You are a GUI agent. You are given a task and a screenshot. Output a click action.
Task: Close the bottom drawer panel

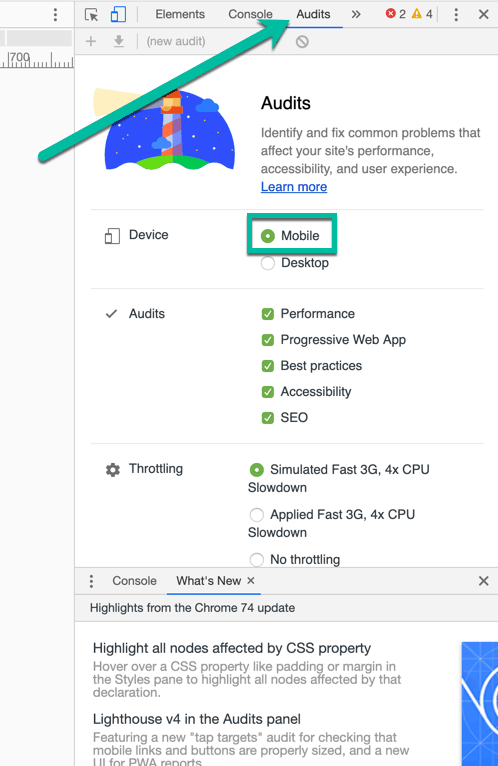(483, 581)
